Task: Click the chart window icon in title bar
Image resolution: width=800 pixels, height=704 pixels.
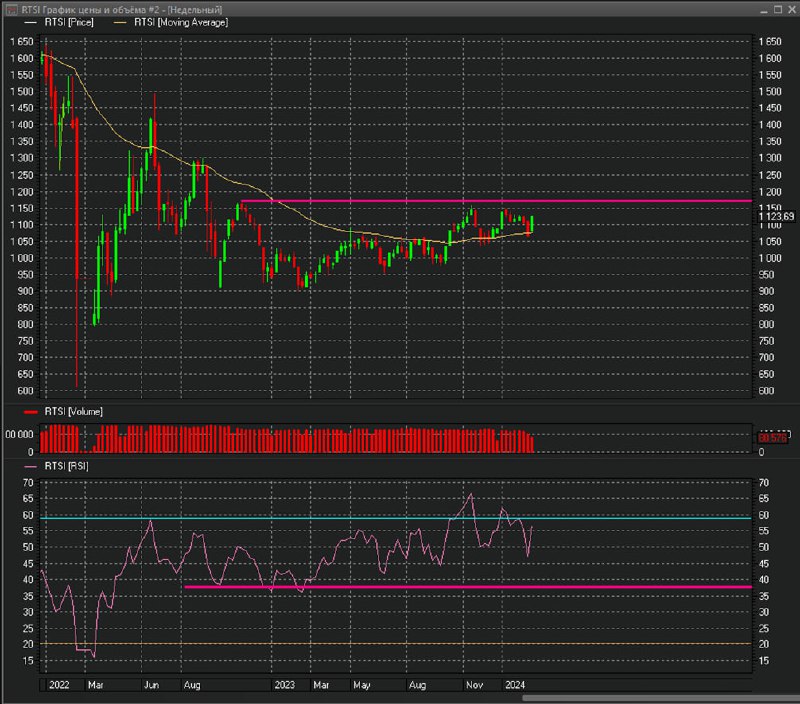Action: coord(11,10)
